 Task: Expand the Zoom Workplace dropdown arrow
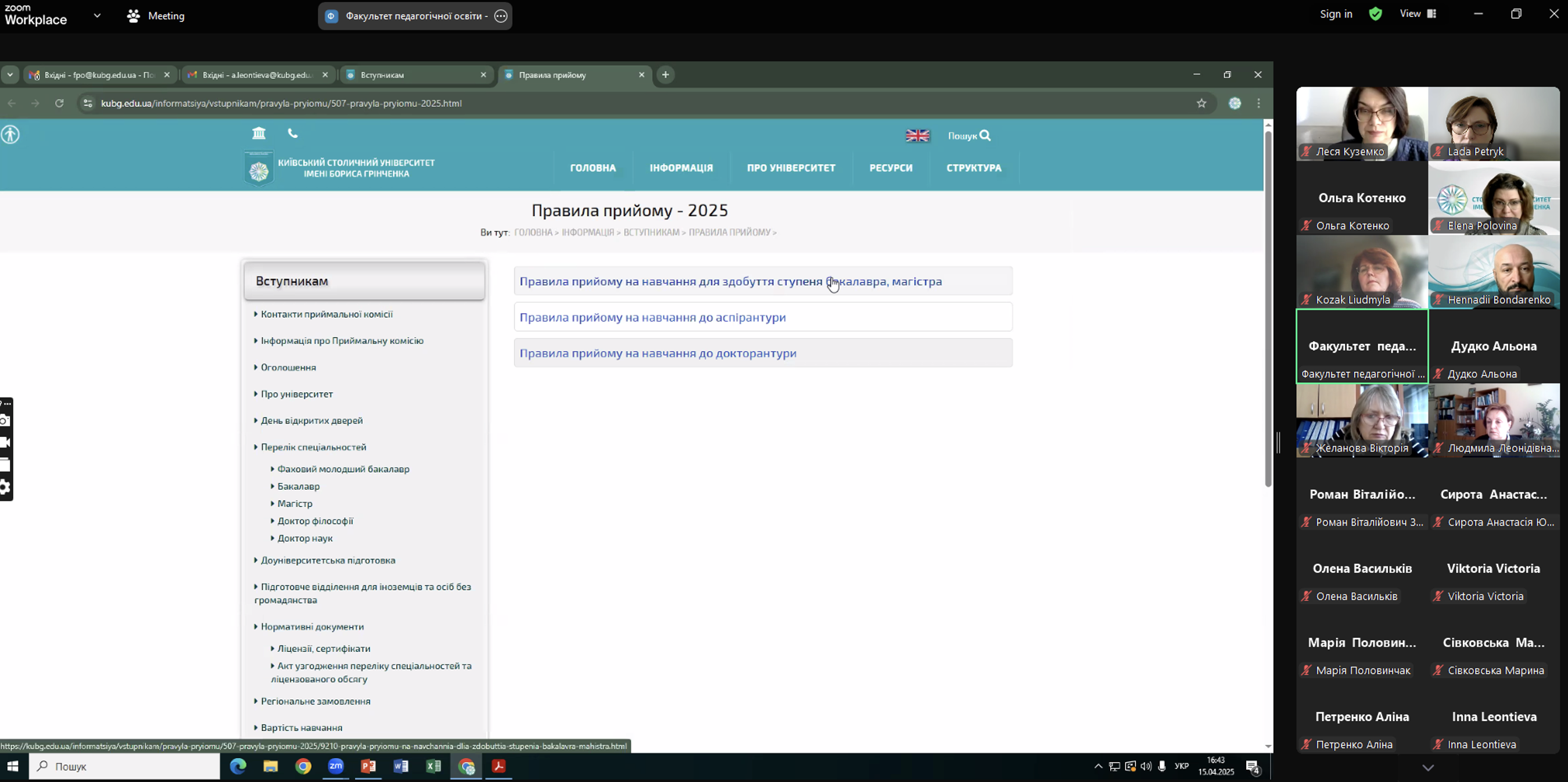pyautogui.click(x=97, y=16)
